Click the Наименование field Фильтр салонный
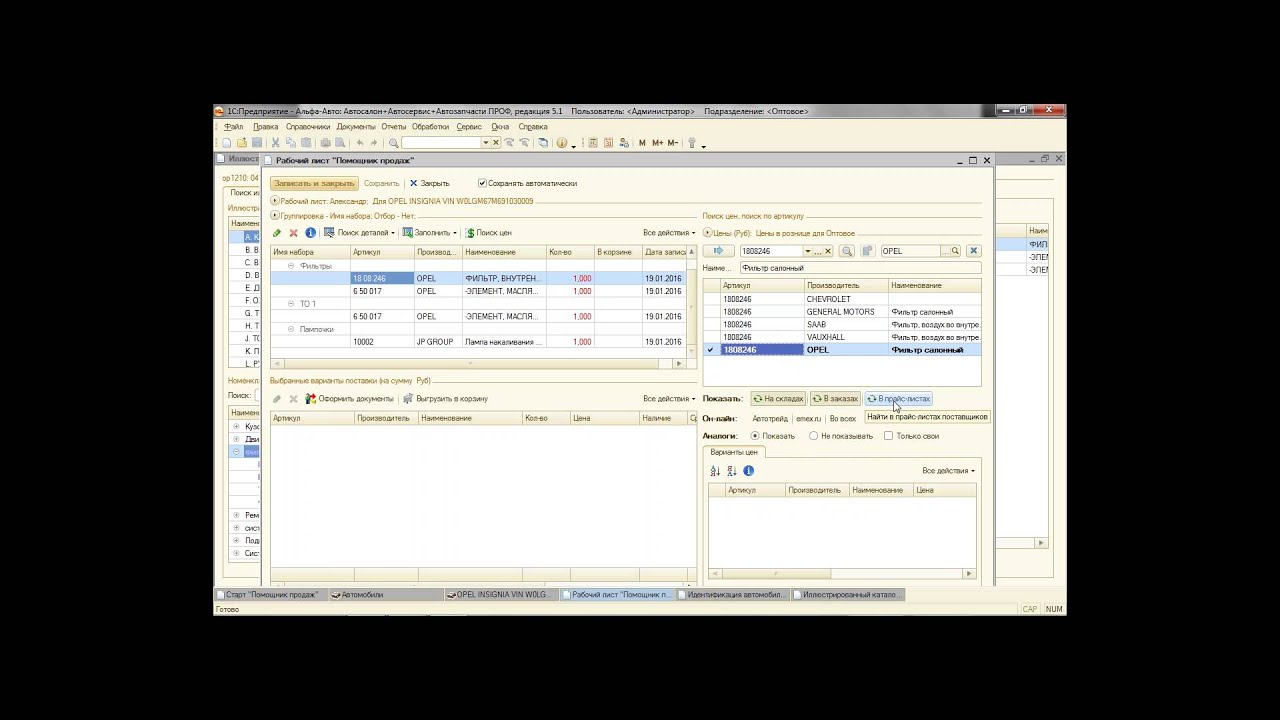This screenshot has height=720, width=1280. click(860, 268)
